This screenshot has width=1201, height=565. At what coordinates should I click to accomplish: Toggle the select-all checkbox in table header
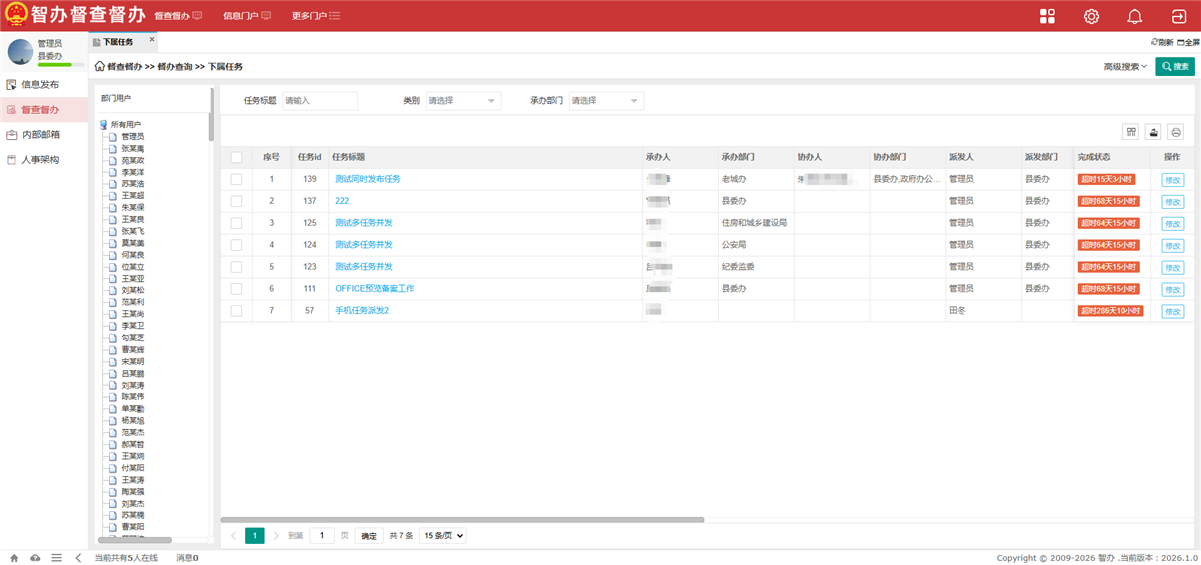pos(236,157)
